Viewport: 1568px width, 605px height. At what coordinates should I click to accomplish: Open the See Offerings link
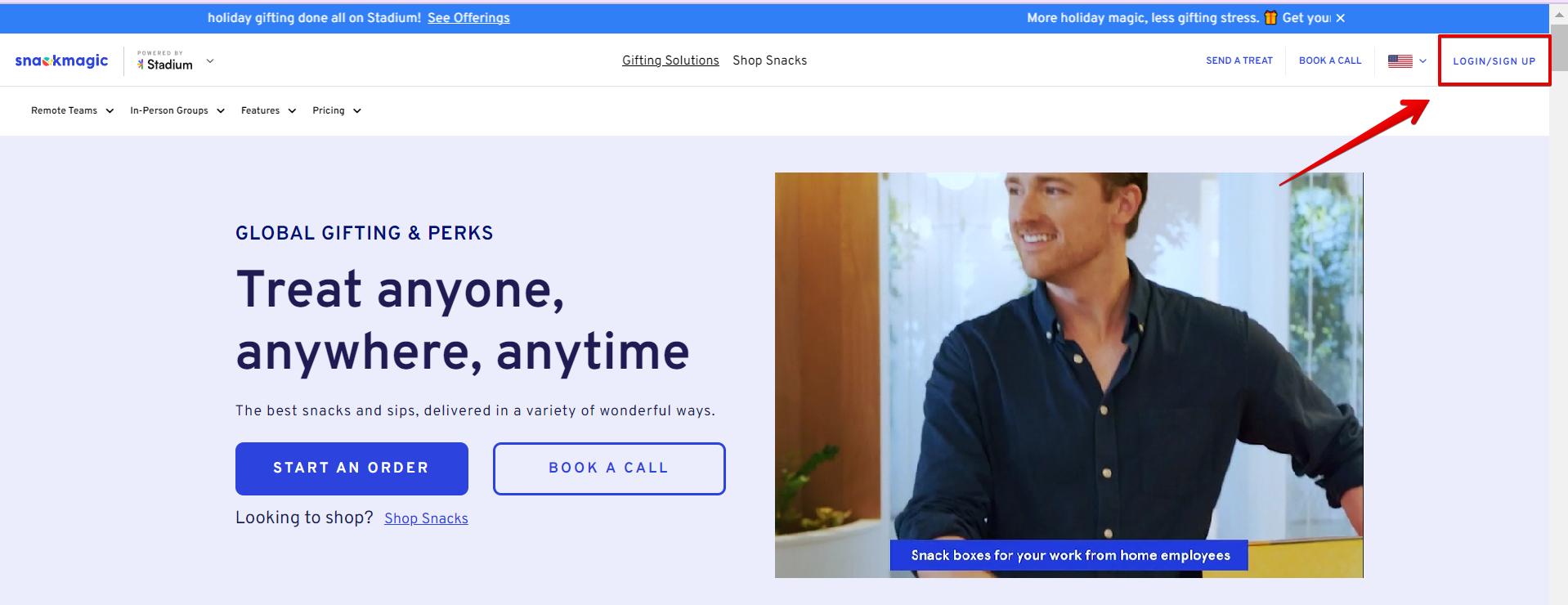(x=468, y=18)
